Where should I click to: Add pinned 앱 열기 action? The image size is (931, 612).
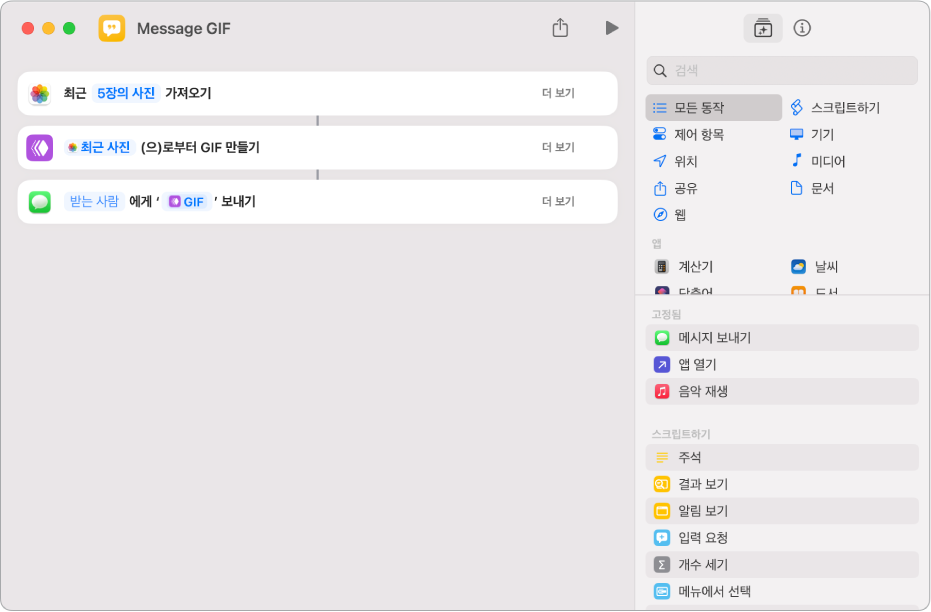tap(782, 364)
